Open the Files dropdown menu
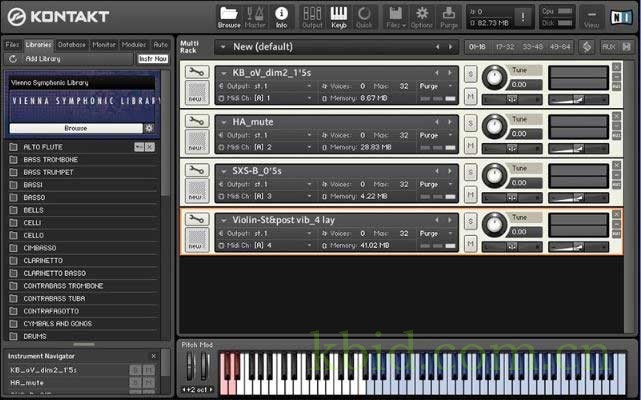The width and height of the screenshot is (641, 400). click(395, 16)
